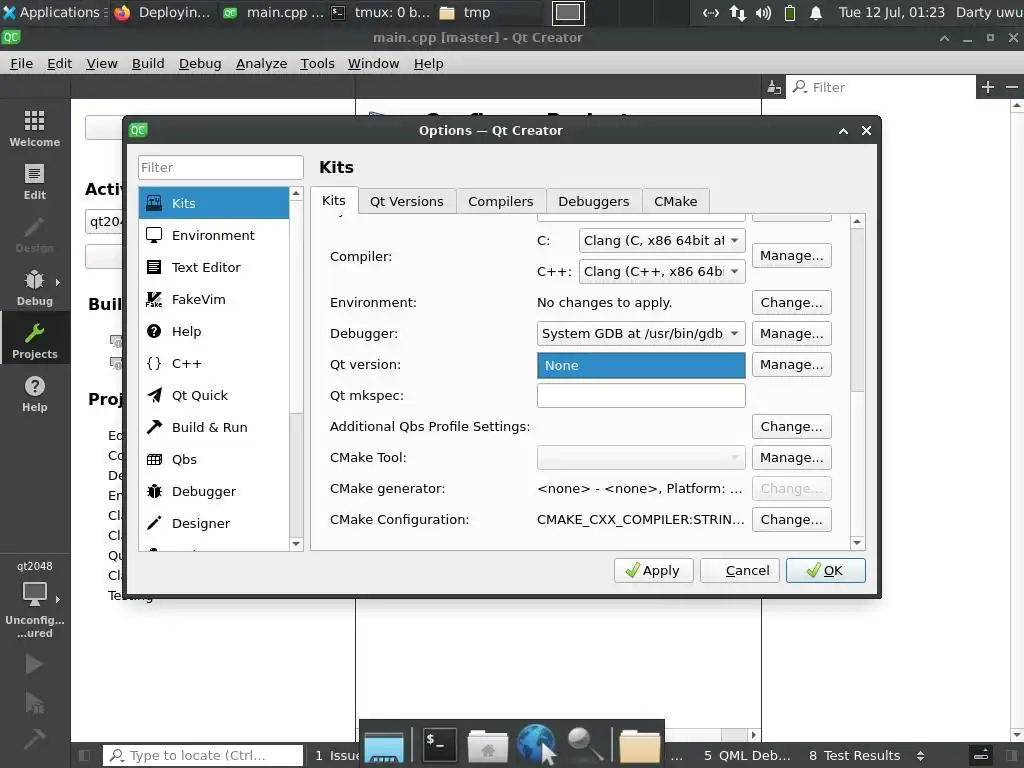The height and width of the screenshot is (768, 1024).
Task: Click the plus icon beside the Filter
Action: click(x=987, y=87)
